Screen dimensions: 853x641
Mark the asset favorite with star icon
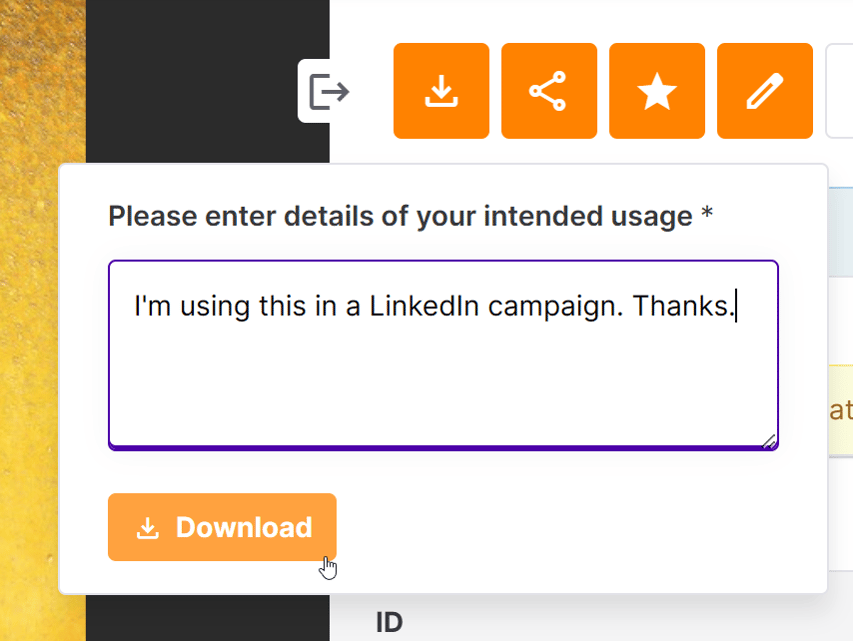[656, 91]
